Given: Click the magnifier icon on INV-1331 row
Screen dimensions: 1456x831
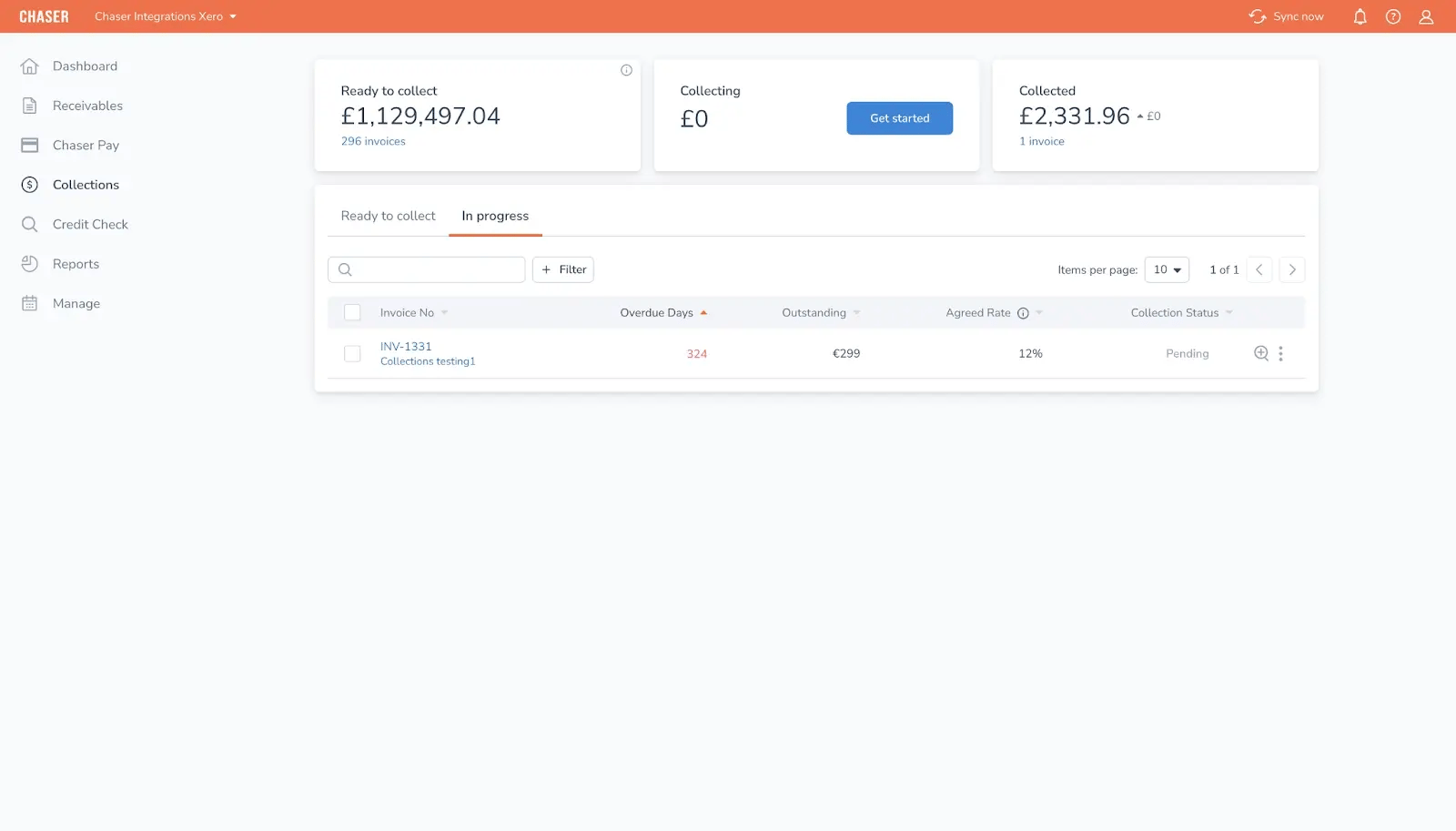Looking at the screenshot, I should (1261, 353).
